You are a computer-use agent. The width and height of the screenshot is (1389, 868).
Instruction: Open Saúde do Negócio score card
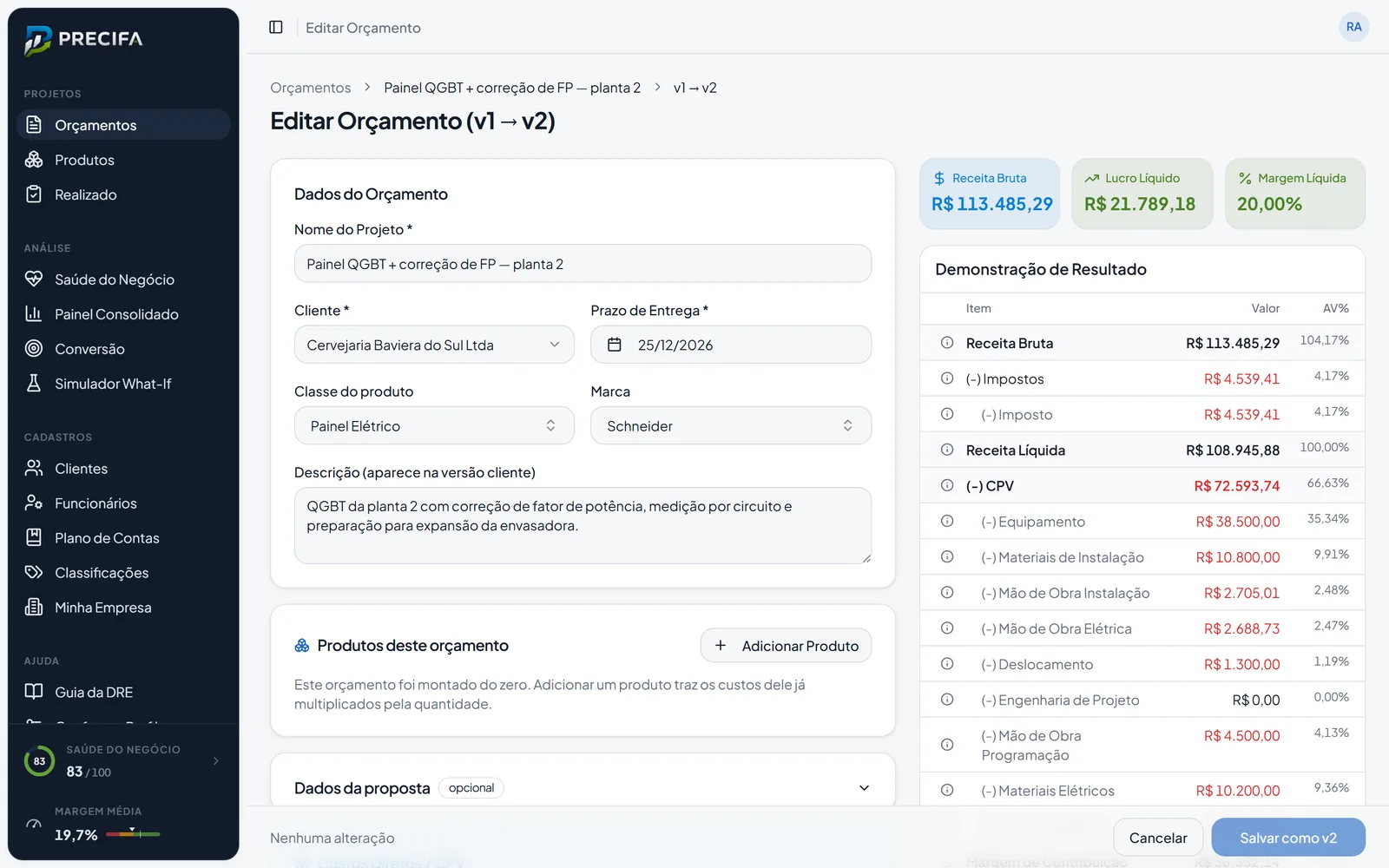click(x=123, y=761)
